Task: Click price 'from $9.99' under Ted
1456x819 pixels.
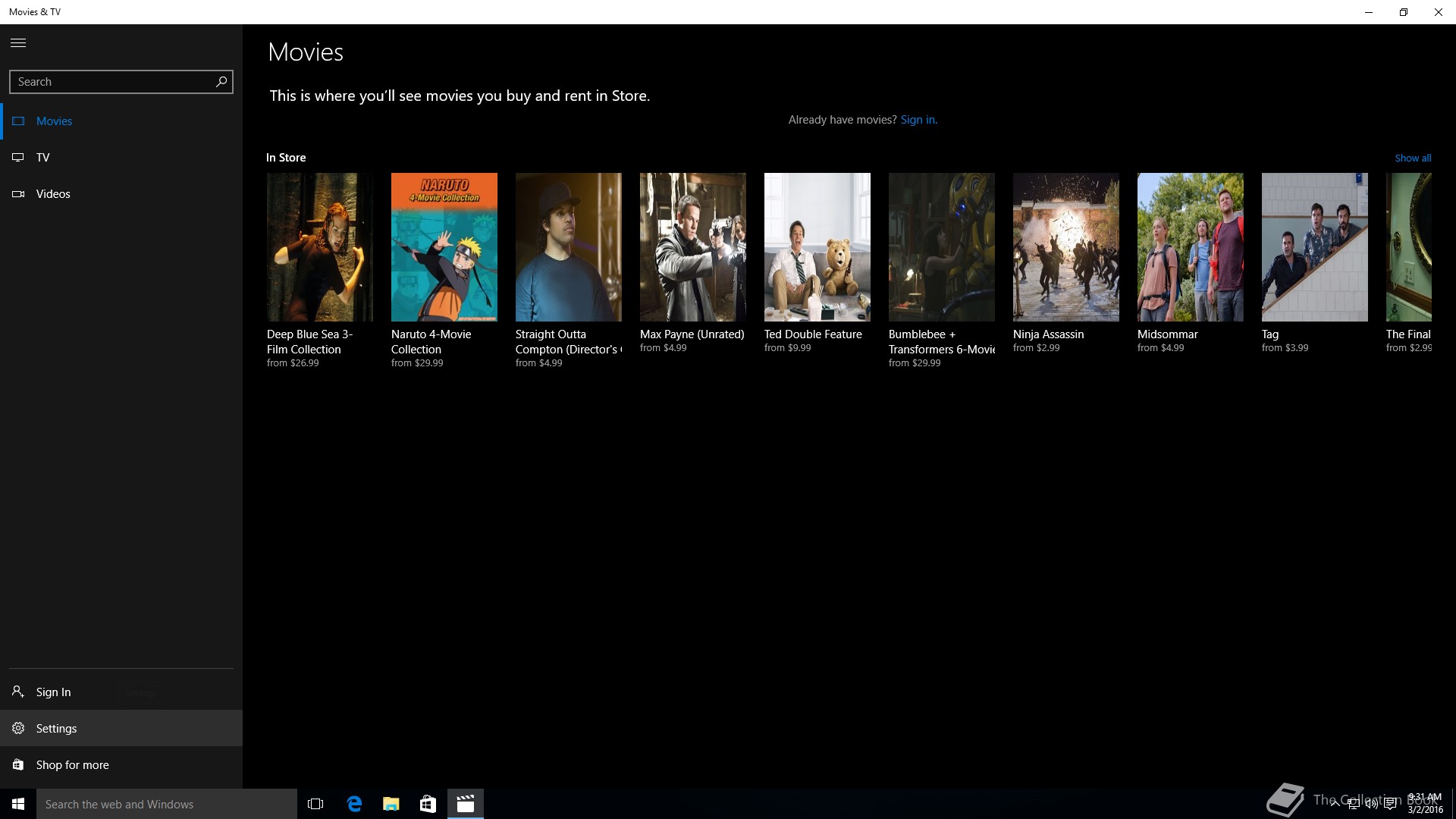Action: pos(788,348)
